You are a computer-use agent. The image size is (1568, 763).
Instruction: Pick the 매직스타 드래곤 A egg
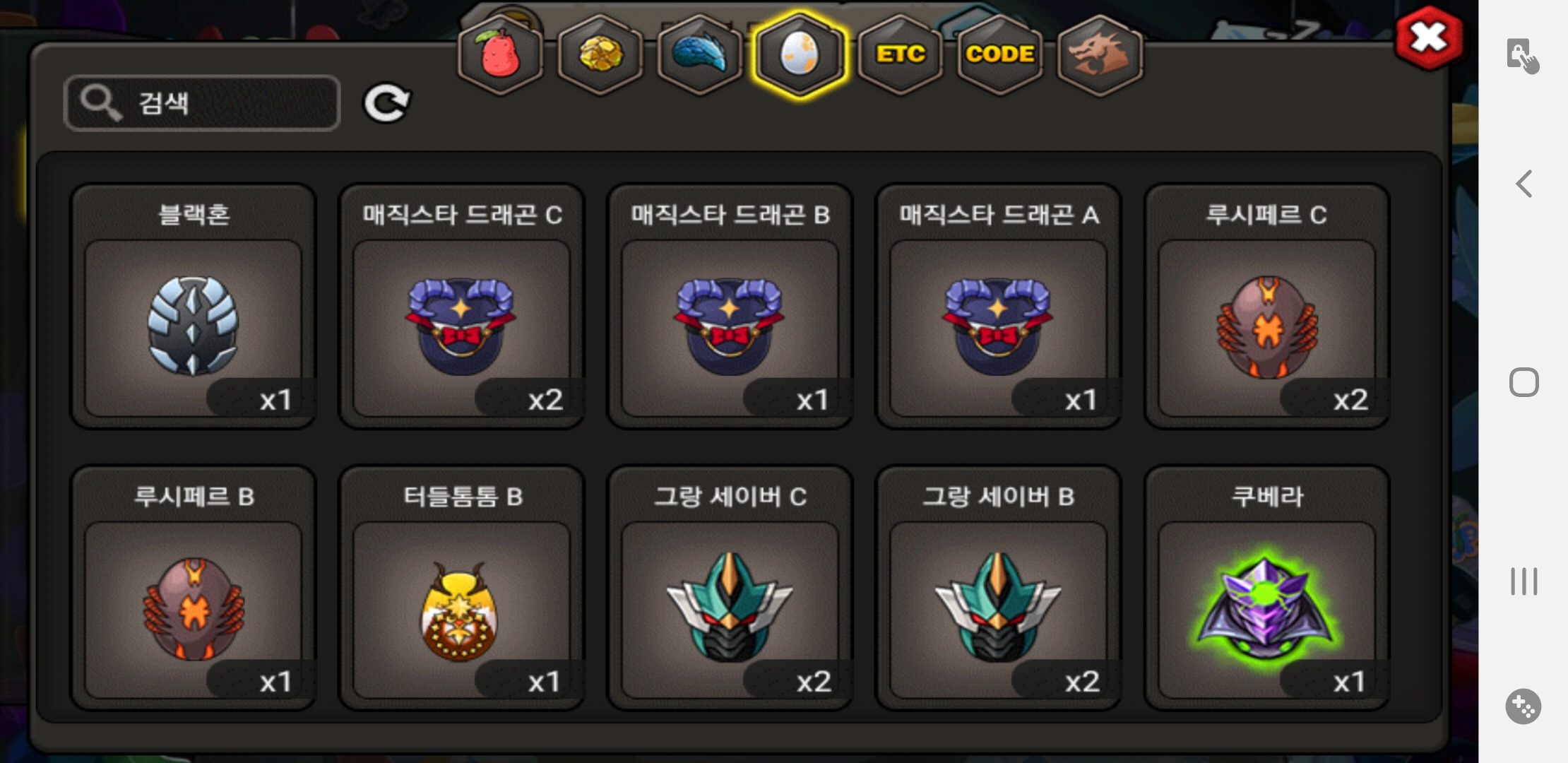[998, 306]
